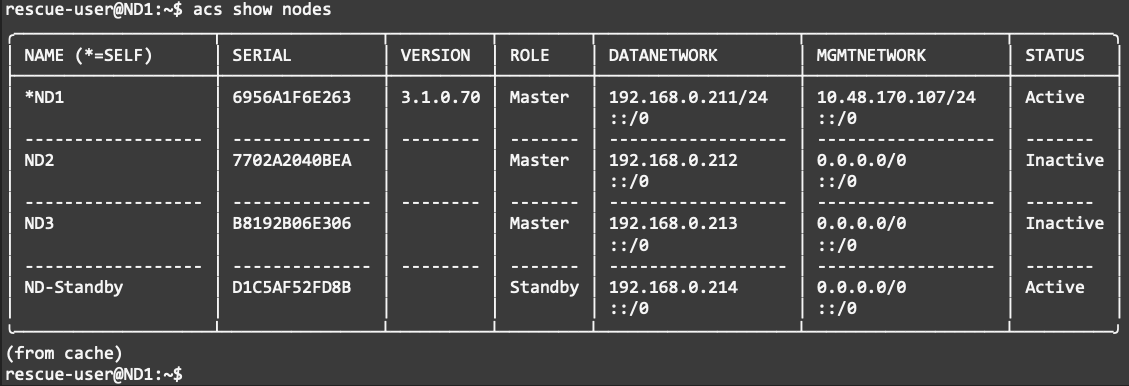Screen dimensions: 1129x386
Task: Select the NAME (*=SELF) column header
Action: pos(89,55)
